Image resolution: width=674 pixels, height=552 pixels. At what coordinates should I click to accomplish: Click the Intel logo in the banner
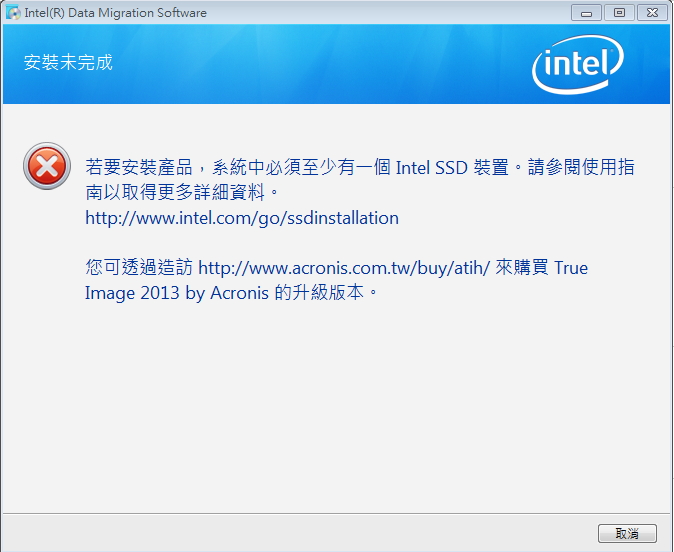(578, 64)
